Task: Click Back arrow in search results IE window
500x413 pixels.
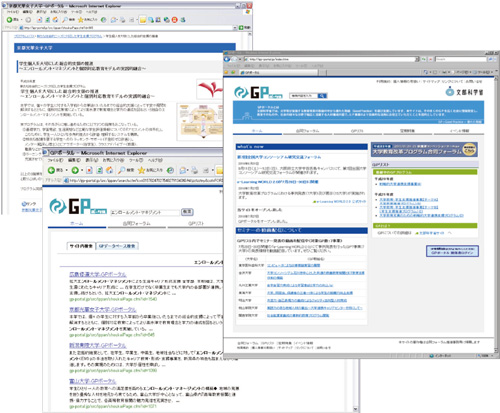Action: point(51,170)
